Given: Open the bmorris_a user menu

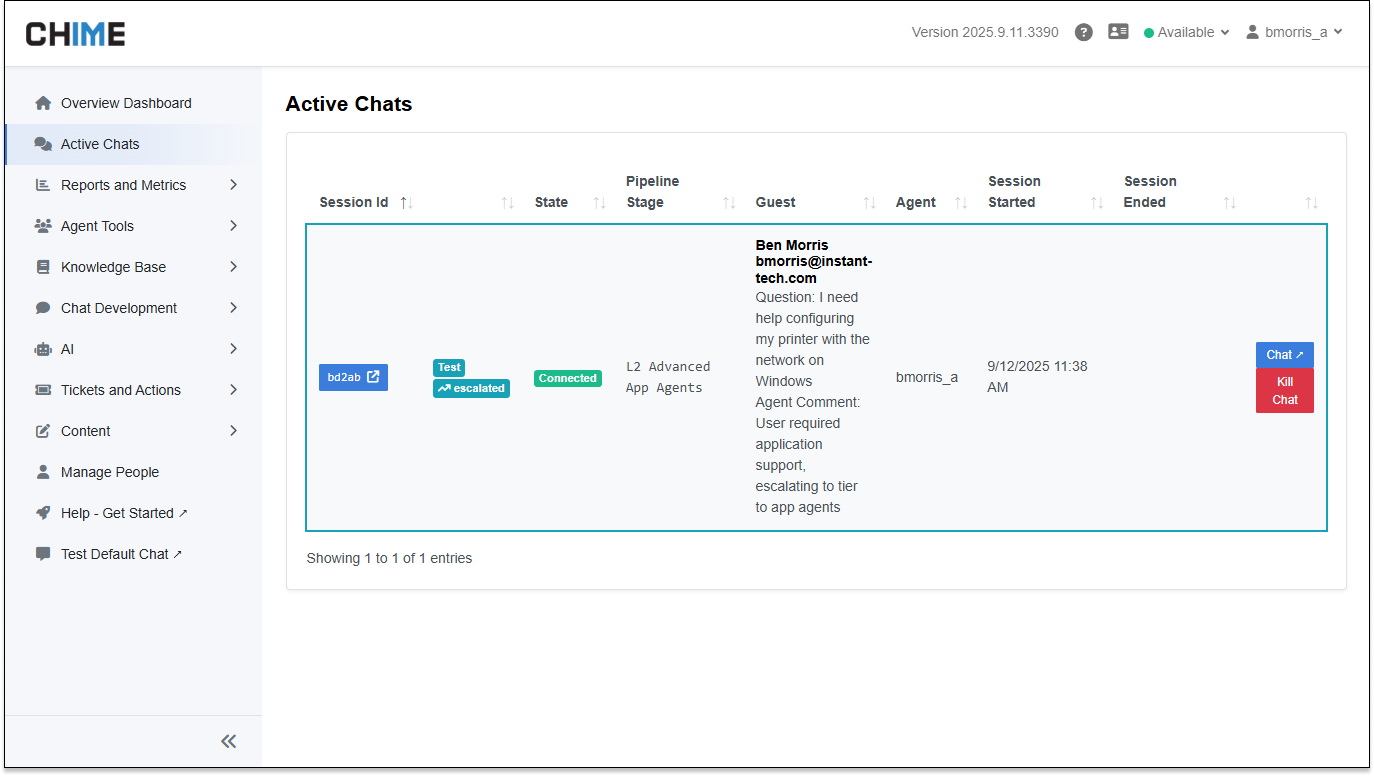Looking at the screenshot, I should coord(1294,32).
